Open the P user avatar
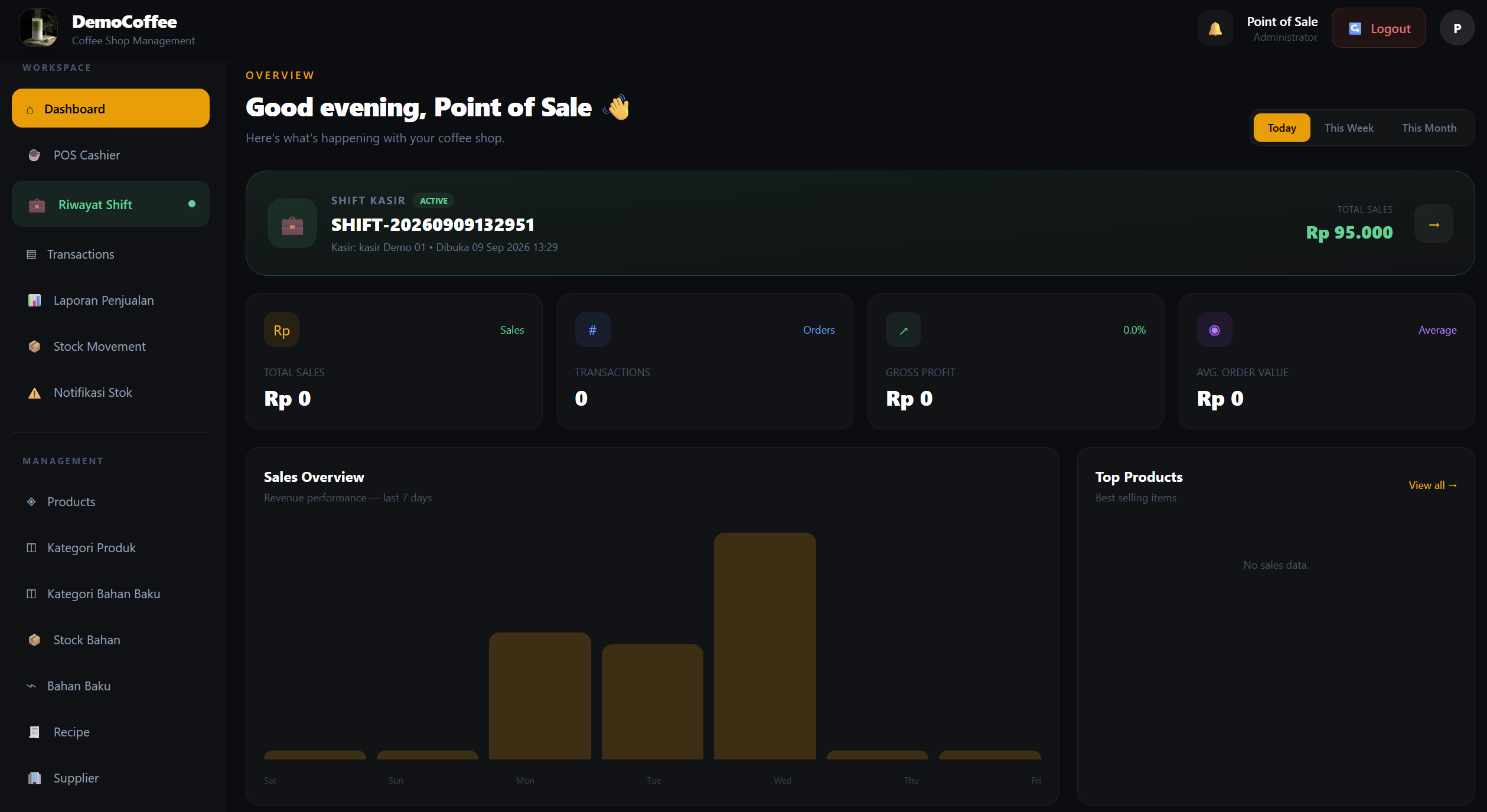Image resolution: width=1487 pixels, height=812 pixels. [x=1457, y=28]
